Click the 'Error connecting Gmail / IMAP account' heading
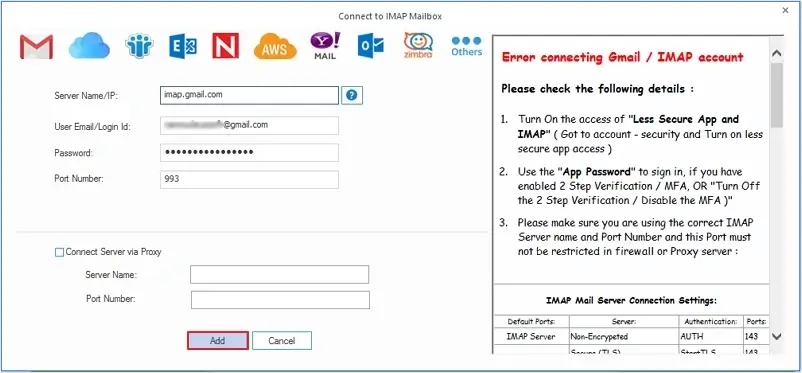The width and height of the screenshot is (802, 373). coord(622,57)
